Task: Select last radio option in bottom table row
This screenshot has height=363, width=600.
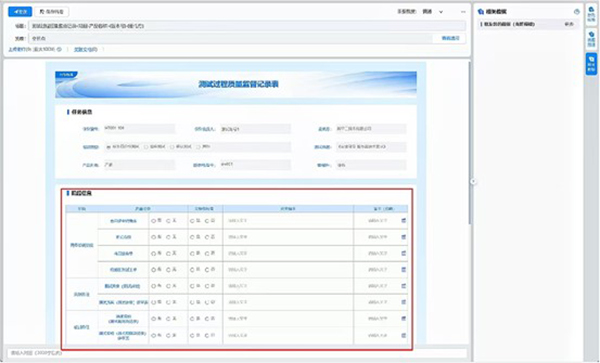Action: (x=207, y=335)
